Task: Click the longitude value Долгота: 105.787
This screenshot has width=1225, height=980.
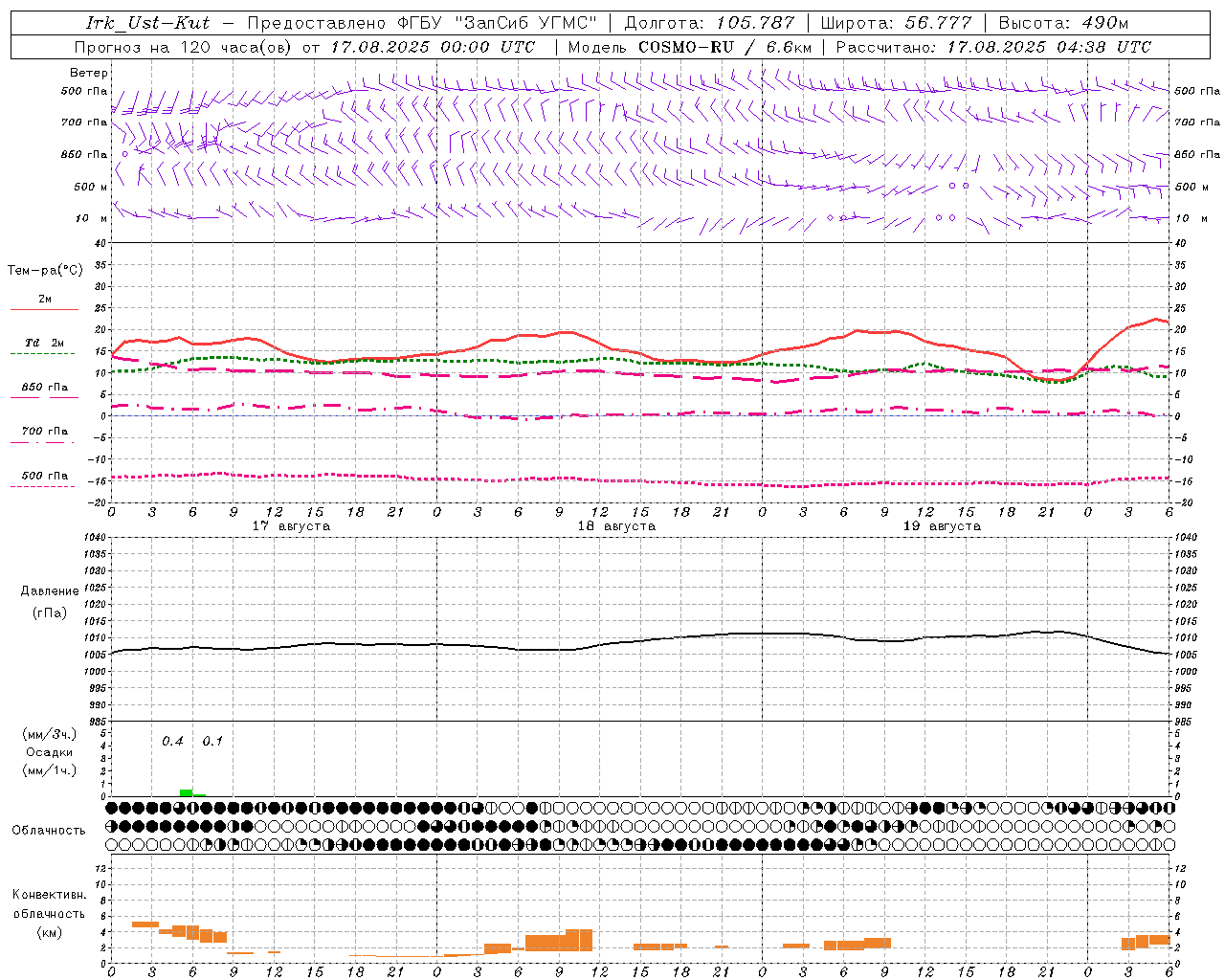Action: pyautogui.click(x=709, y=23)
